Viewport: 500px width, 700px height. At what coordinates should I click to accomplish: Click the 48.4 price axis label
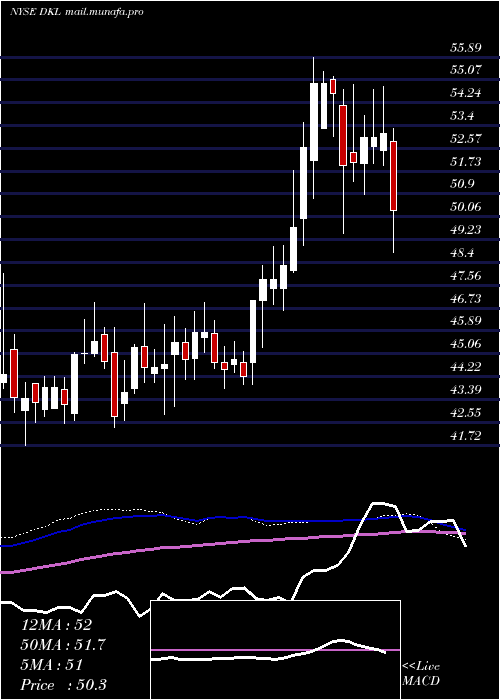[462, 253]
